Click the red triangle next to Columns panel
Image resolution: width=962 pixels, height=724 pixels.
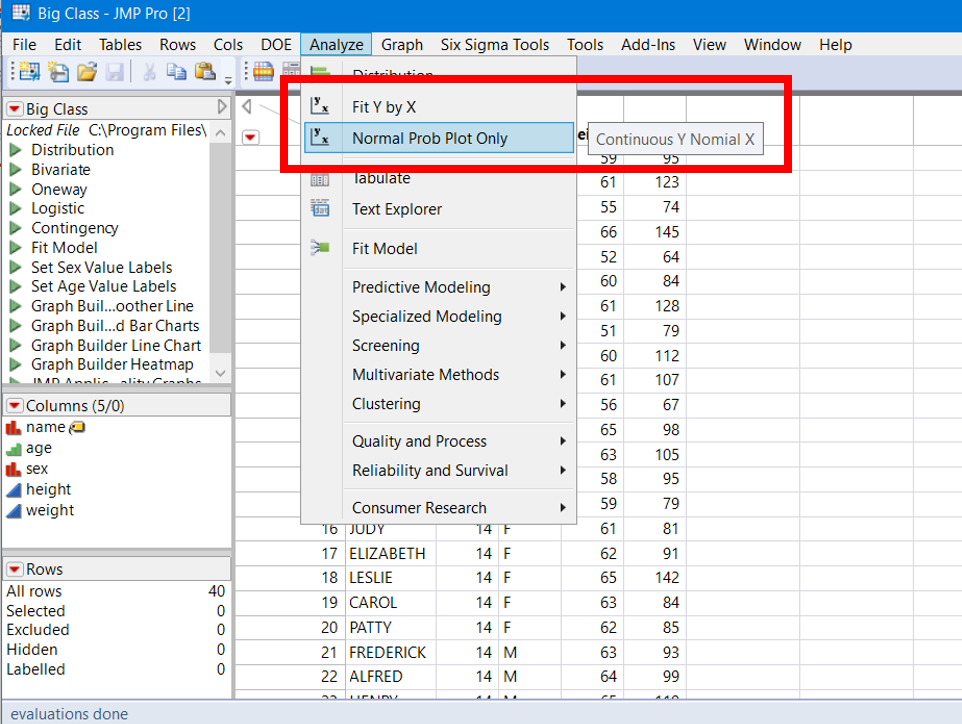pyautogui.click(x=12, y=405)
